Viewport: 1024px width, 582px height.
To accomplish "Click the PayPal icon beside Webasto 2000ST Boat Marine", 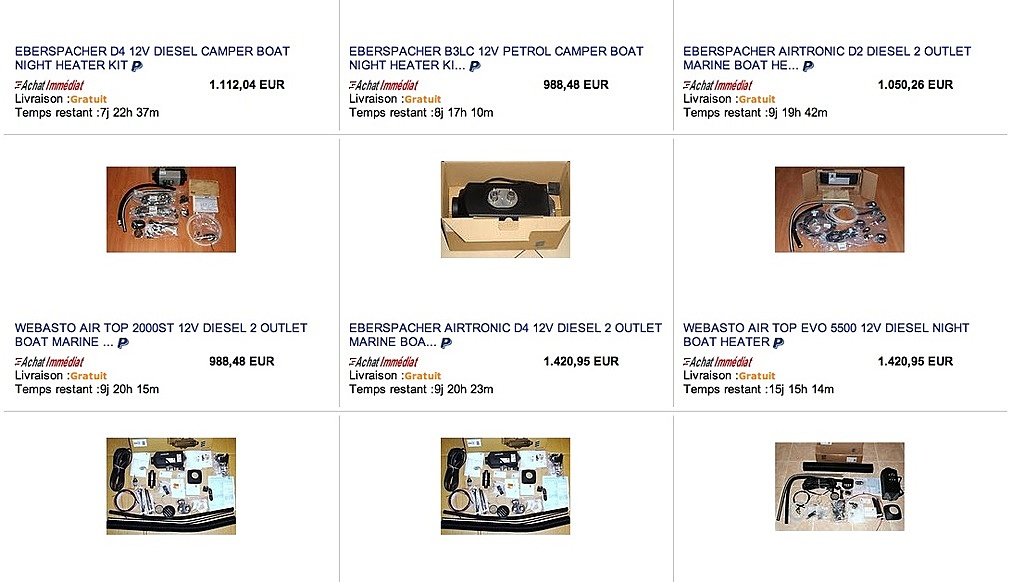I will click(123, 342).
